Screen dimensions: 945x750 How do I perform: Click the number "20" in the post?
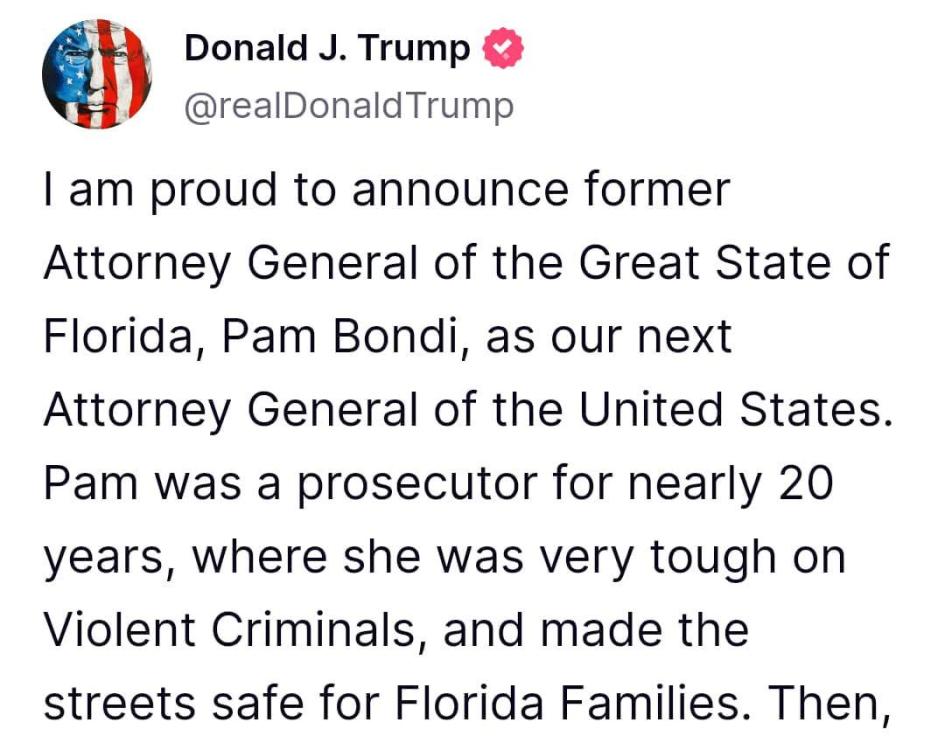(806, 484)
